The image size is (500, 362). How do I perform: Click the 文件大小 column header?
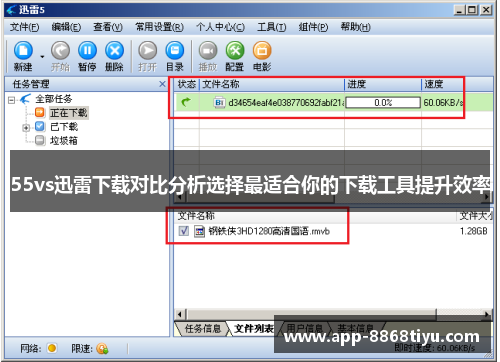(476, 216)
